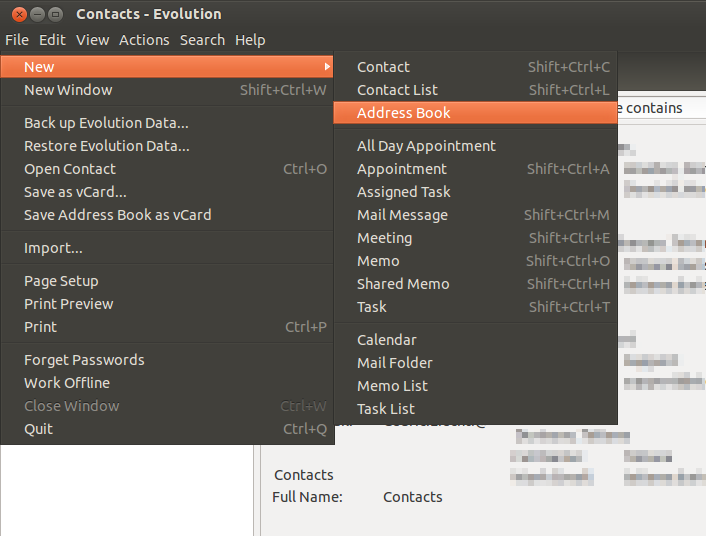The width and height of the screenshot is (706, 536).
Task: Open the Edit menu
Action: tap(52, 40)
